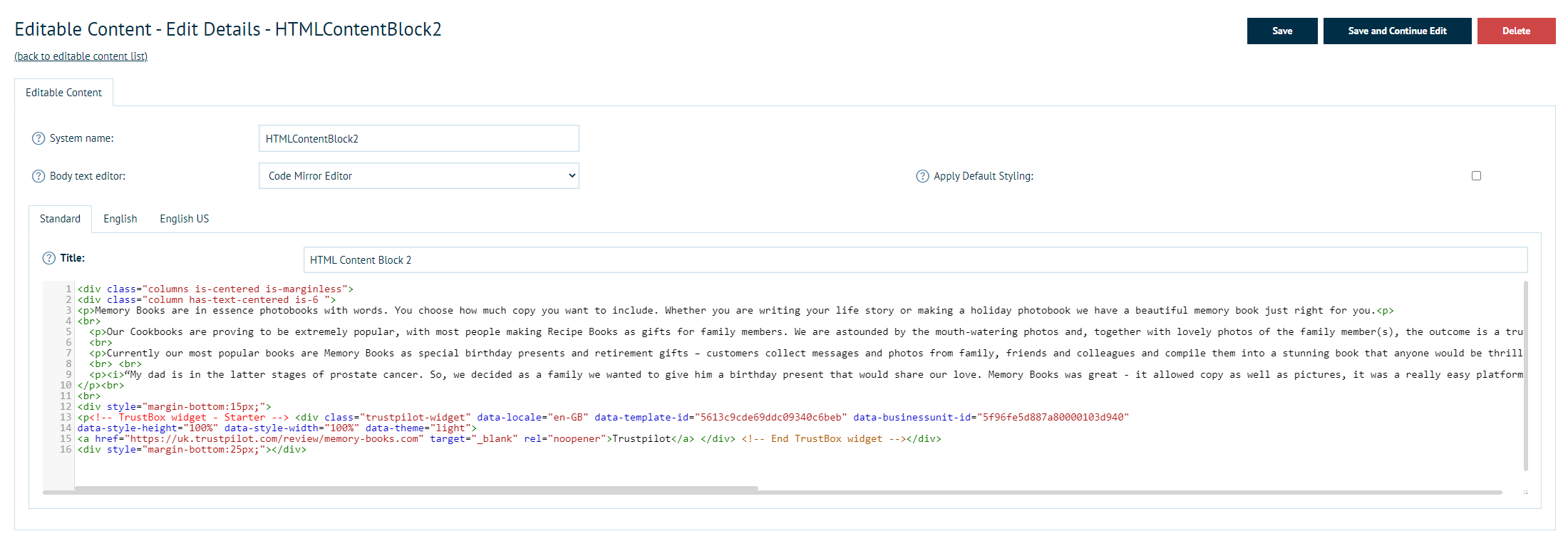Click Save and Continue Edit
Viewport: 1568px width, 541px height.
click(1397, 31)
